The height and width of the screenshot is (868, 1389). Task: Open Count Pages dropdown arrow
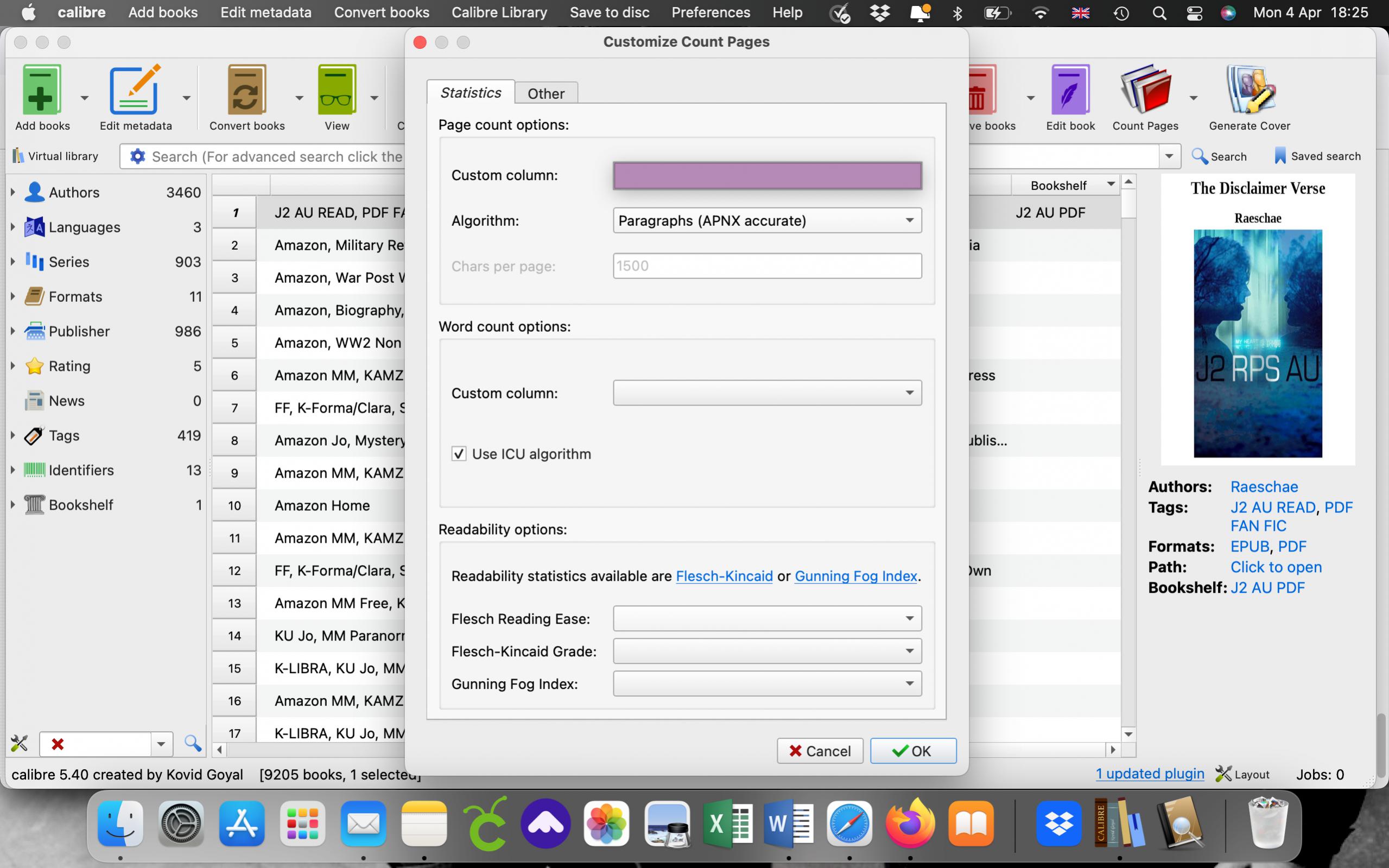point(1193,98)
